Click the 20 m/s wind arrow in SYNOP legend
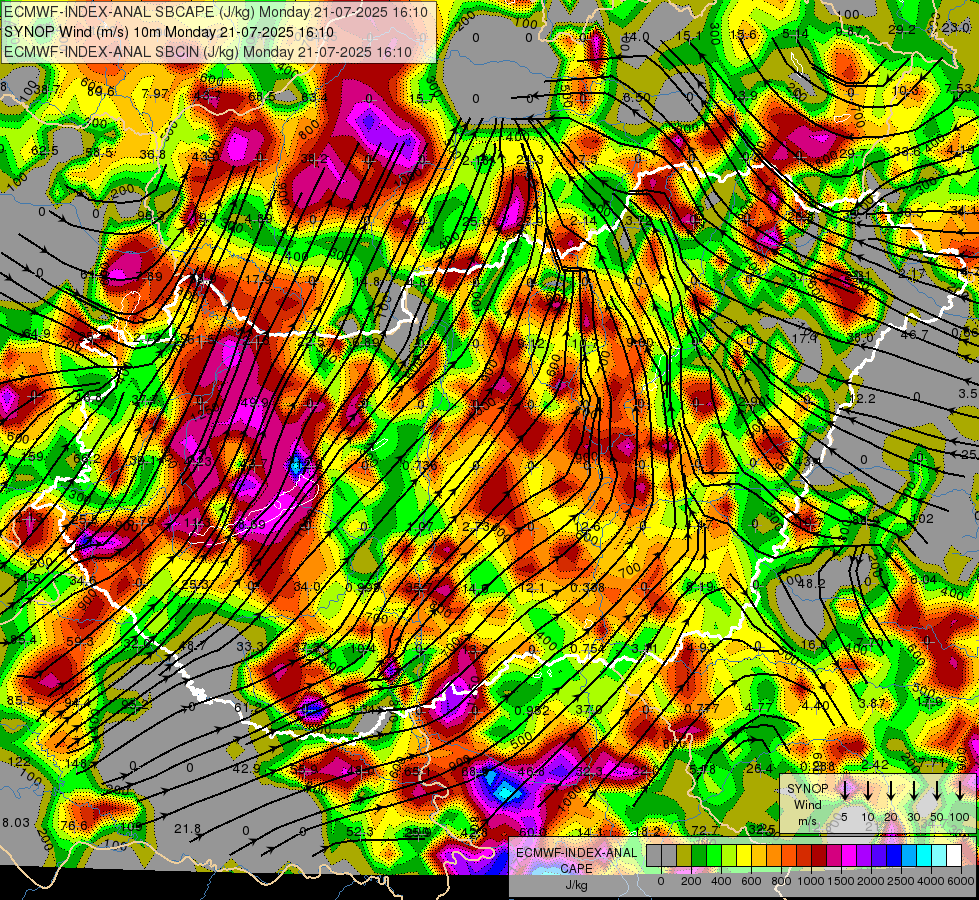979x900 pixels. (x=891, y=790)
